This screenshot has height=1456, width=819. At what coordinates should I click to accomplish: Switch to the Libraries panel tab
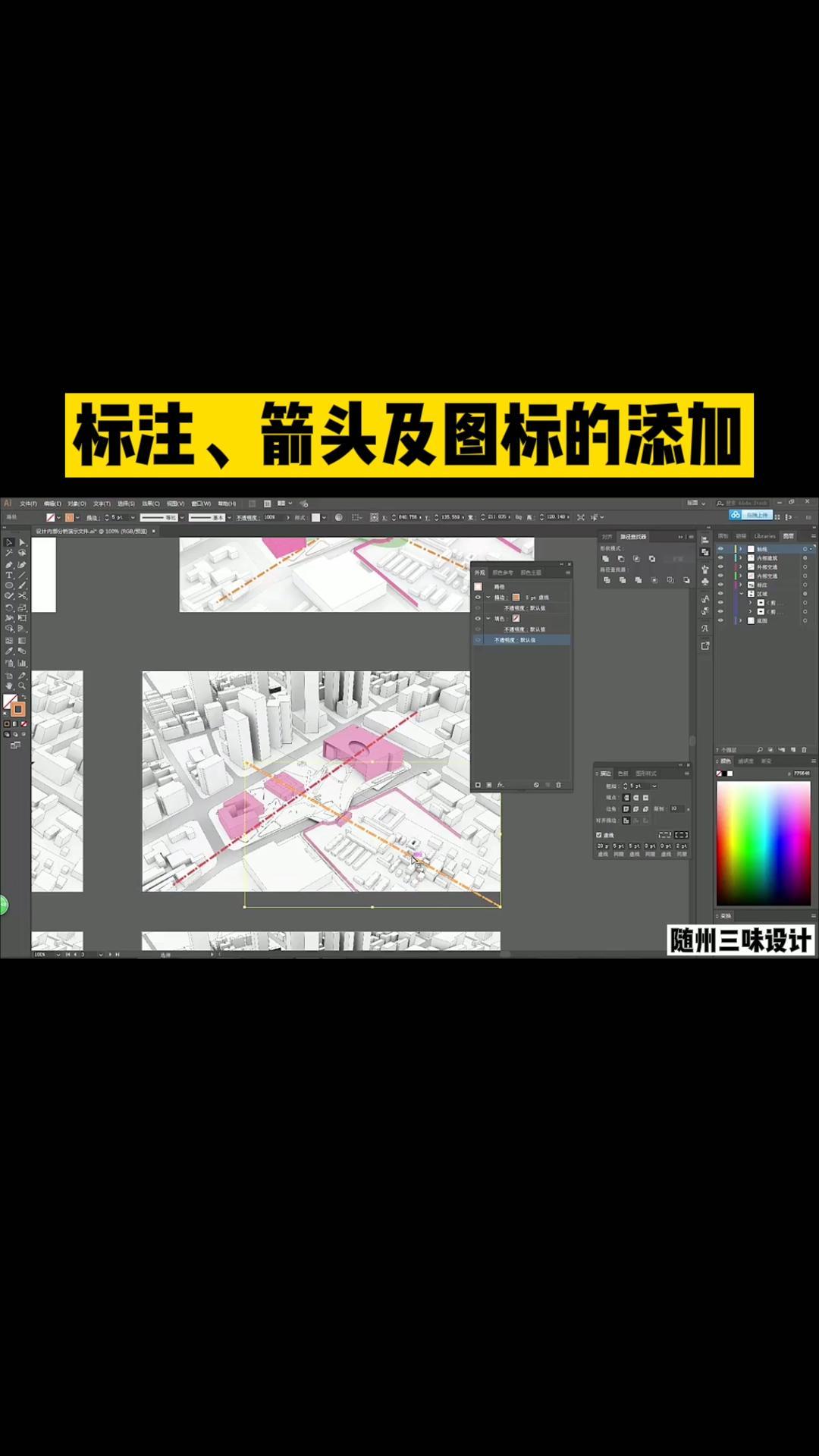tap(764, 536)
